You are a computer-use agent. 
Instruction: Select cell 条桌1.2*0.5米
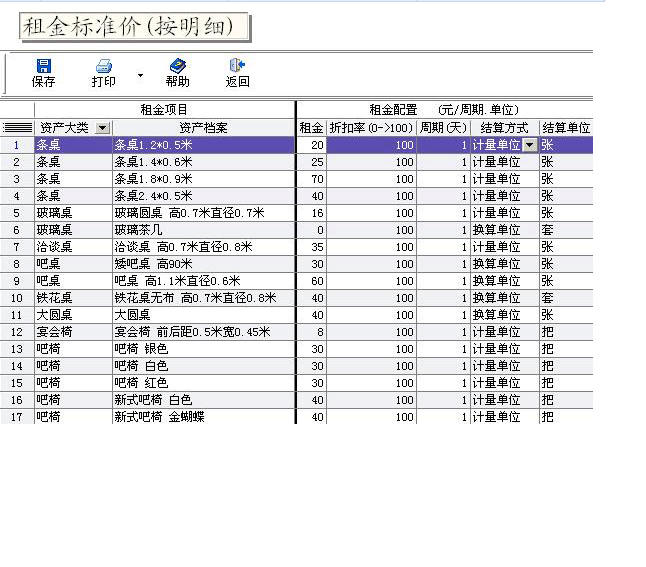(x=204, y=145)
